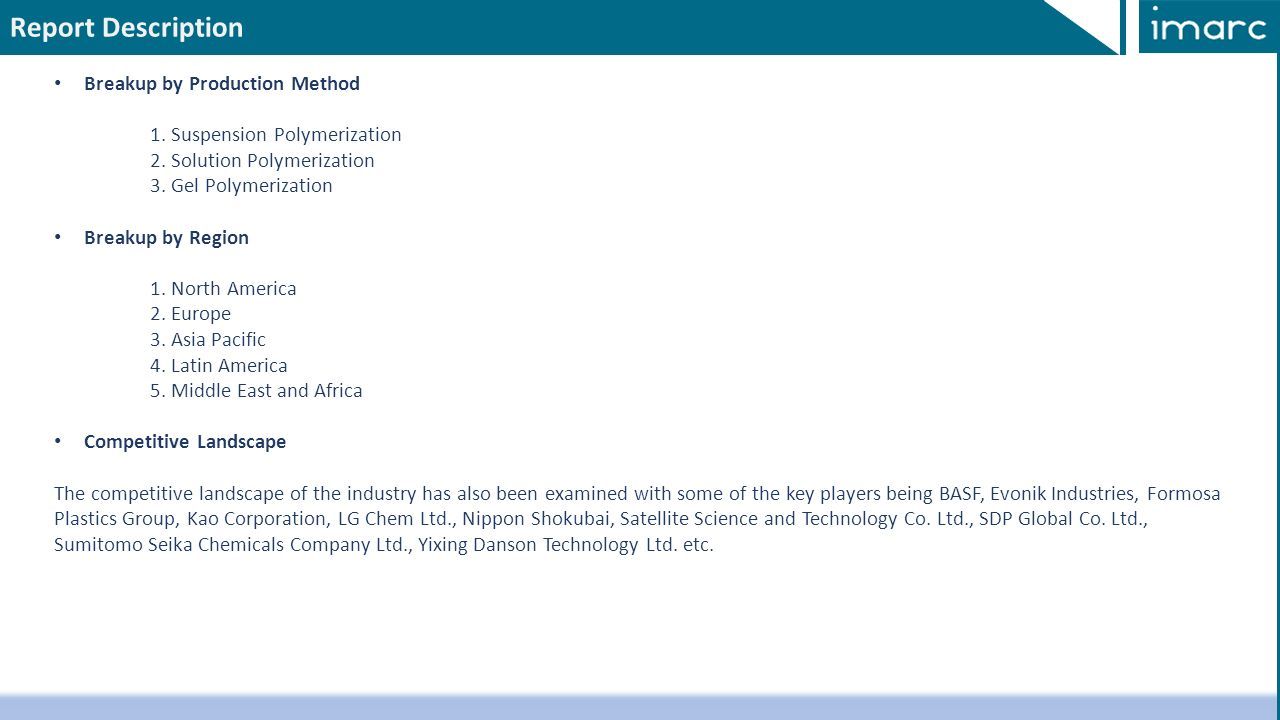Click the Breakup by Production Method heading

[x=222, y=84]
